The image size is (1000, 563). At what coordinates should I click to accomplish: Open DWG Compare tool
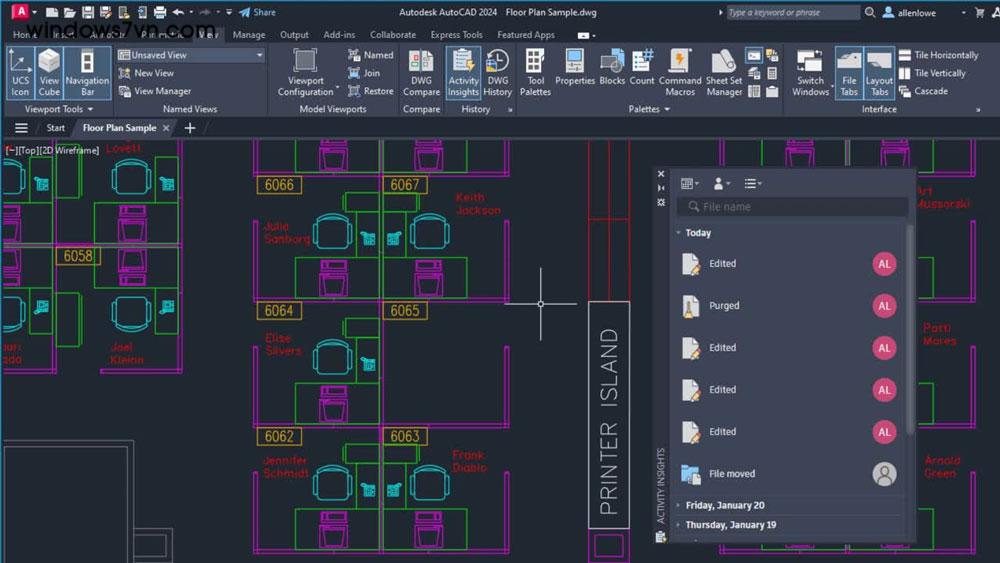point(421,73)
